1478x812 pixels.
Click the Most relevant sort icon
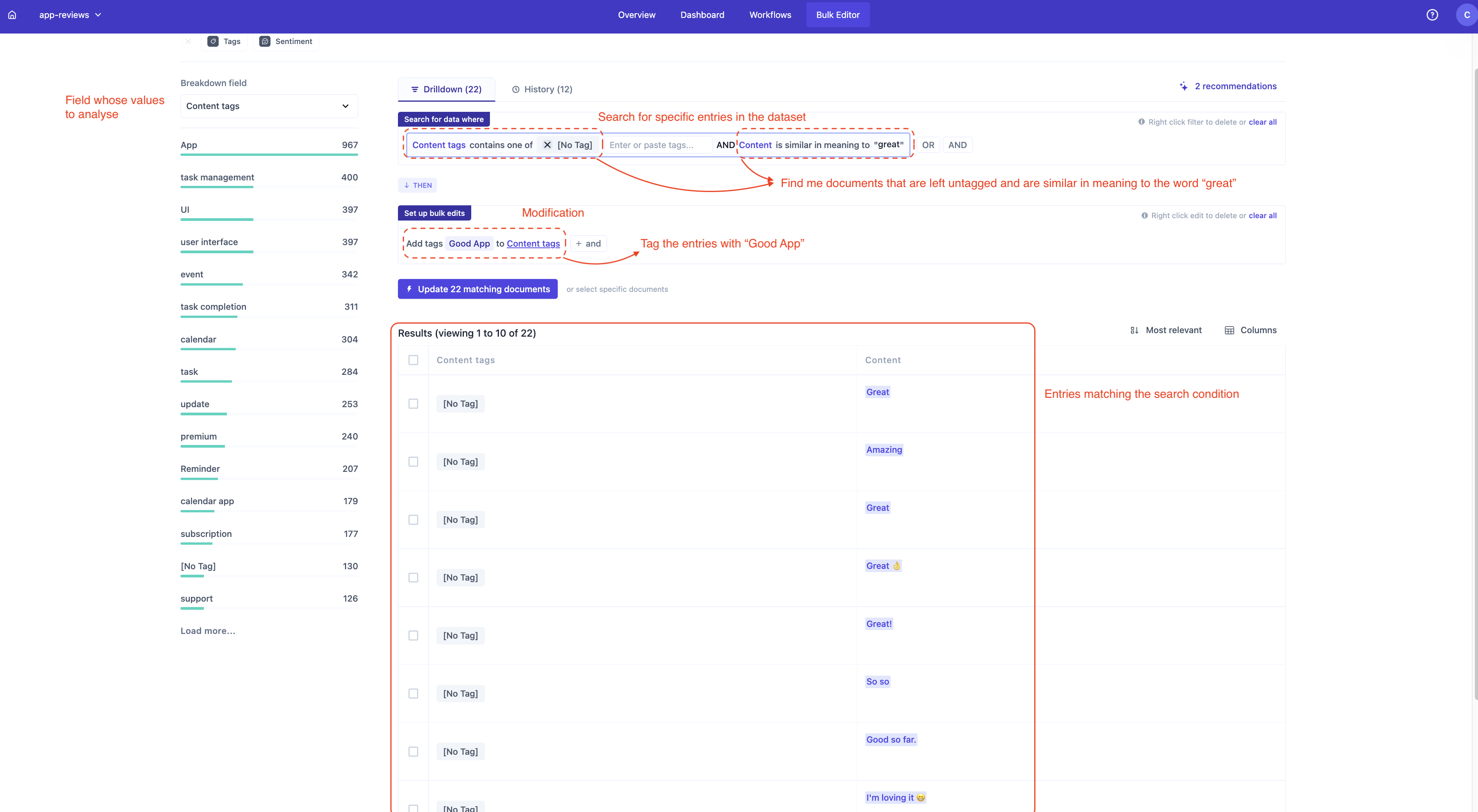[1134, 330]
